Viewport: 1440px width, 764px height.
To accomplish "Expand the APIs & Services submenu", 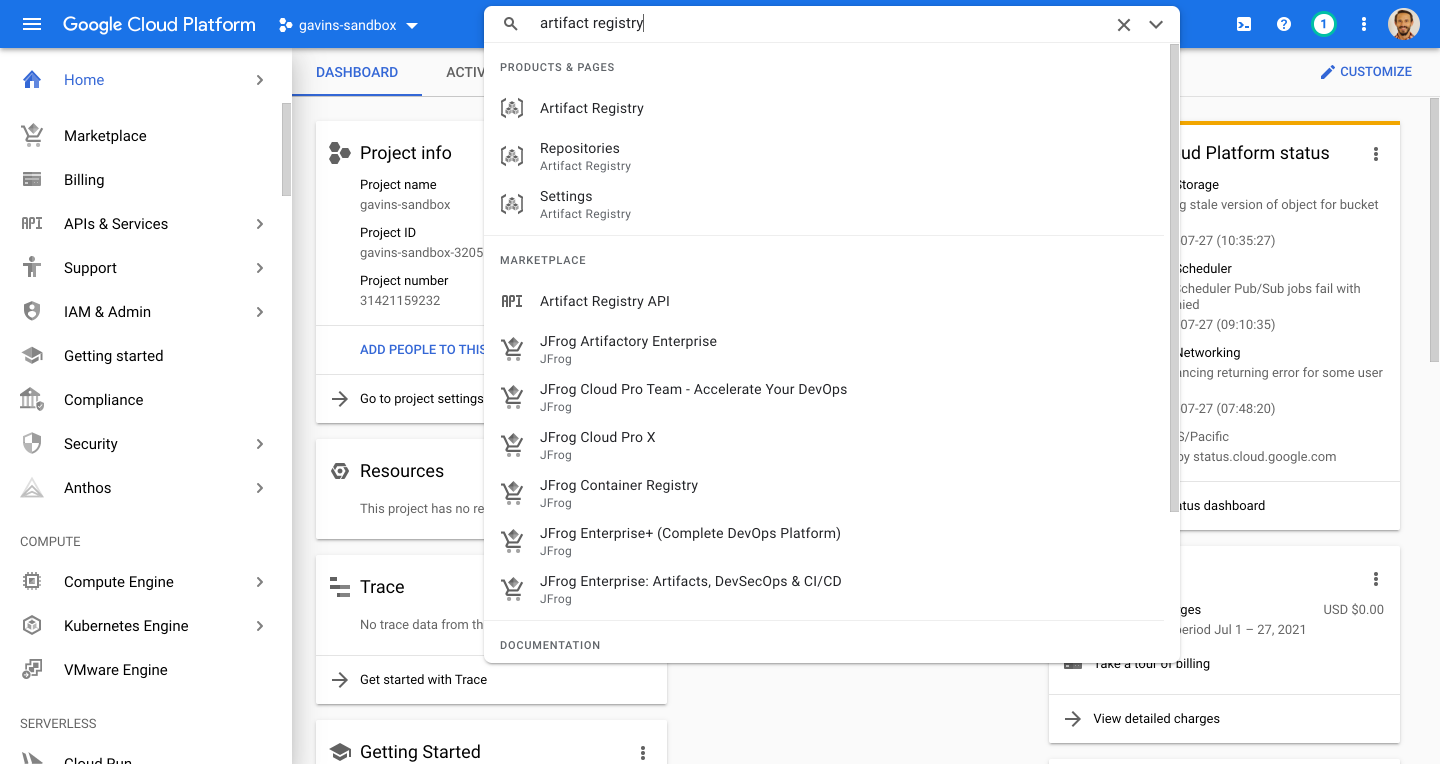I will [259, 224].
